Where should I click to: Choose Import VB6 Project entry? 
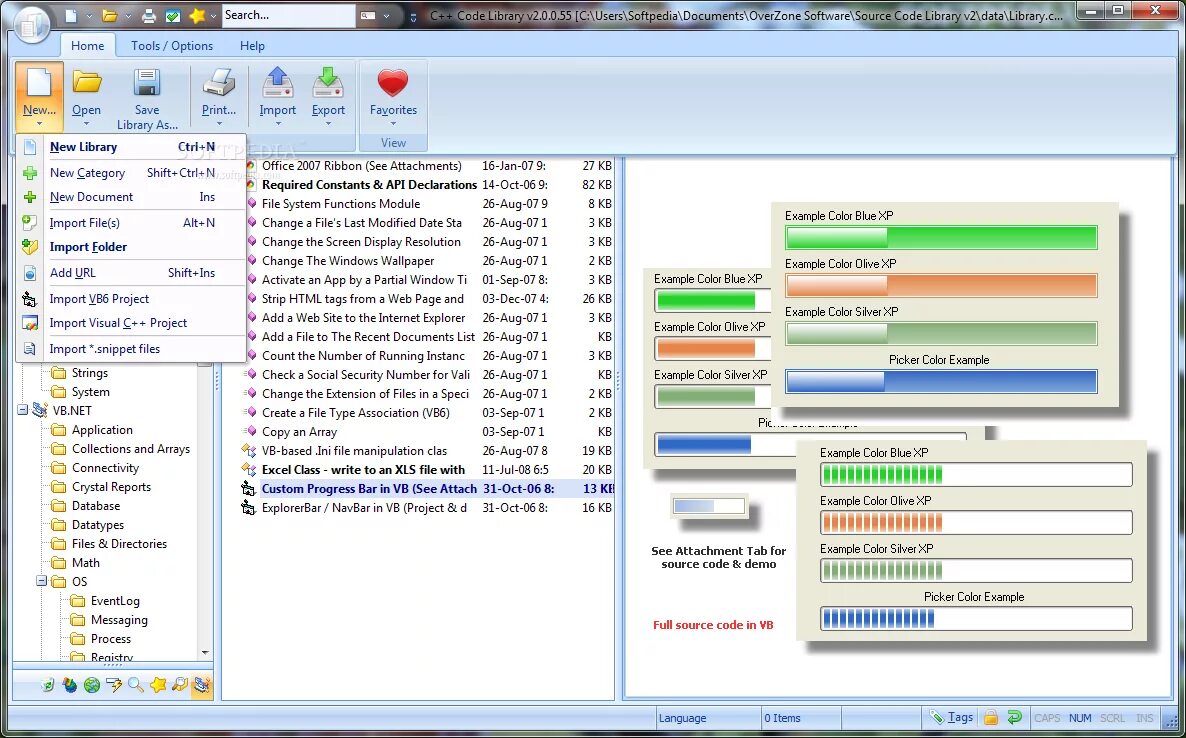pyautogui.click(x=132, y=299)
